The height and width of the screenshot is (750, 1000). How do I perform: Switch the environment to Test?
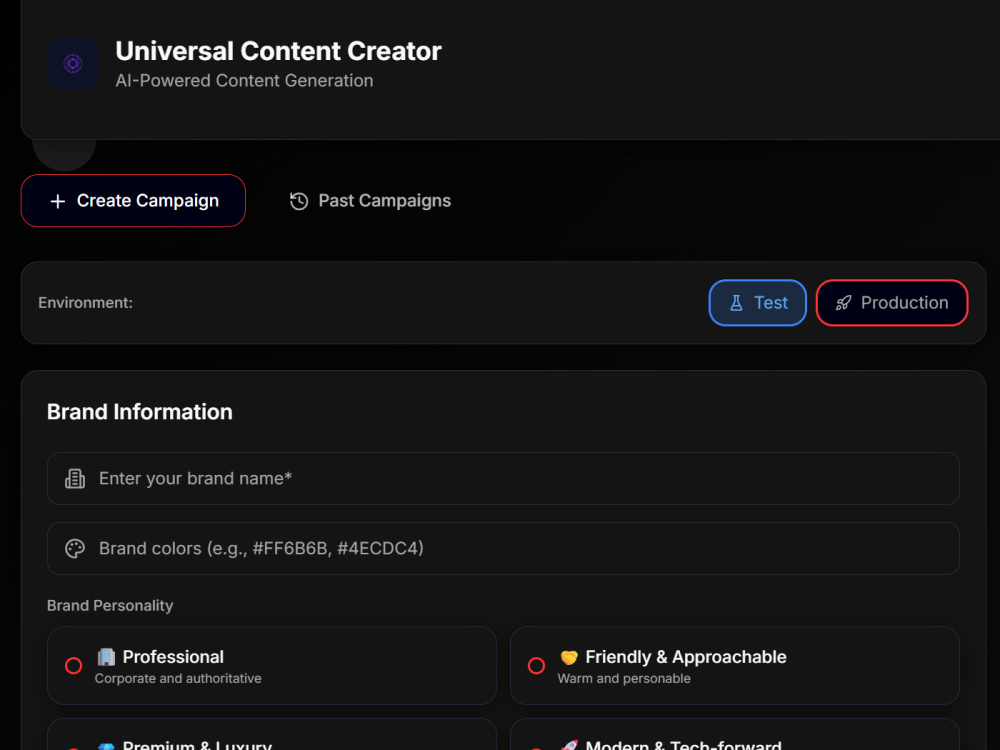point(758,303)
